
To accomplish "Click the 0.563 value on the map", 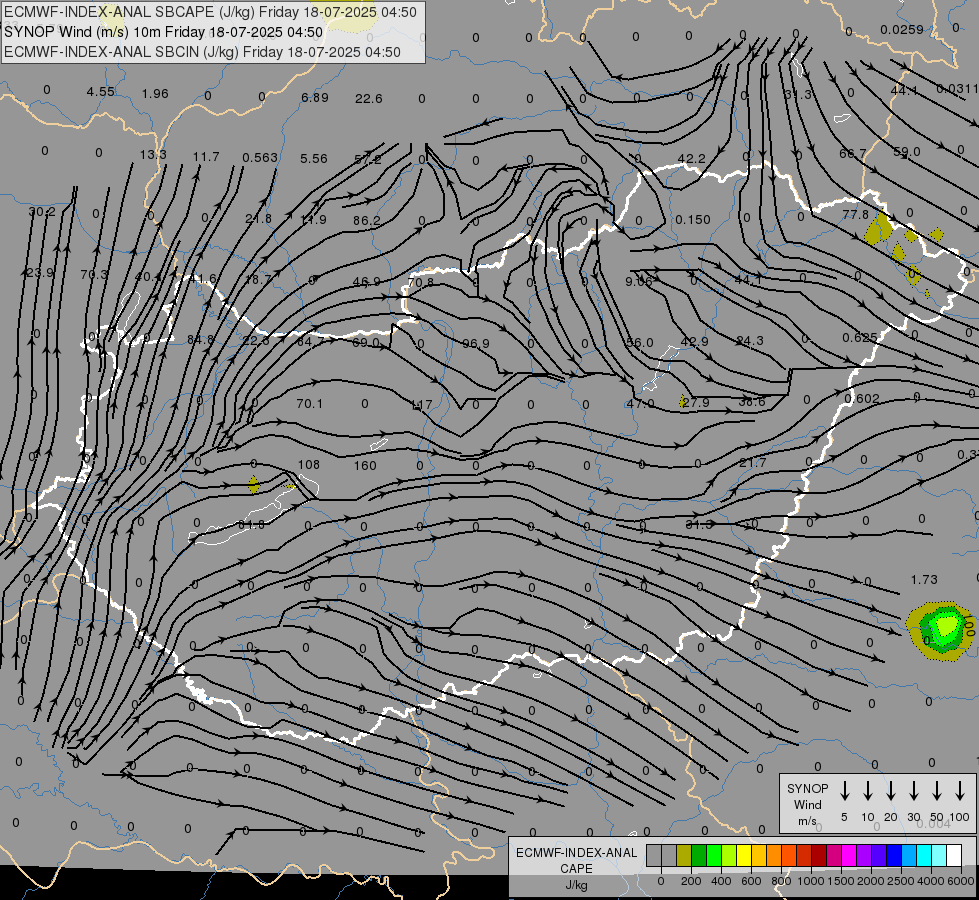I will point(260,157).
